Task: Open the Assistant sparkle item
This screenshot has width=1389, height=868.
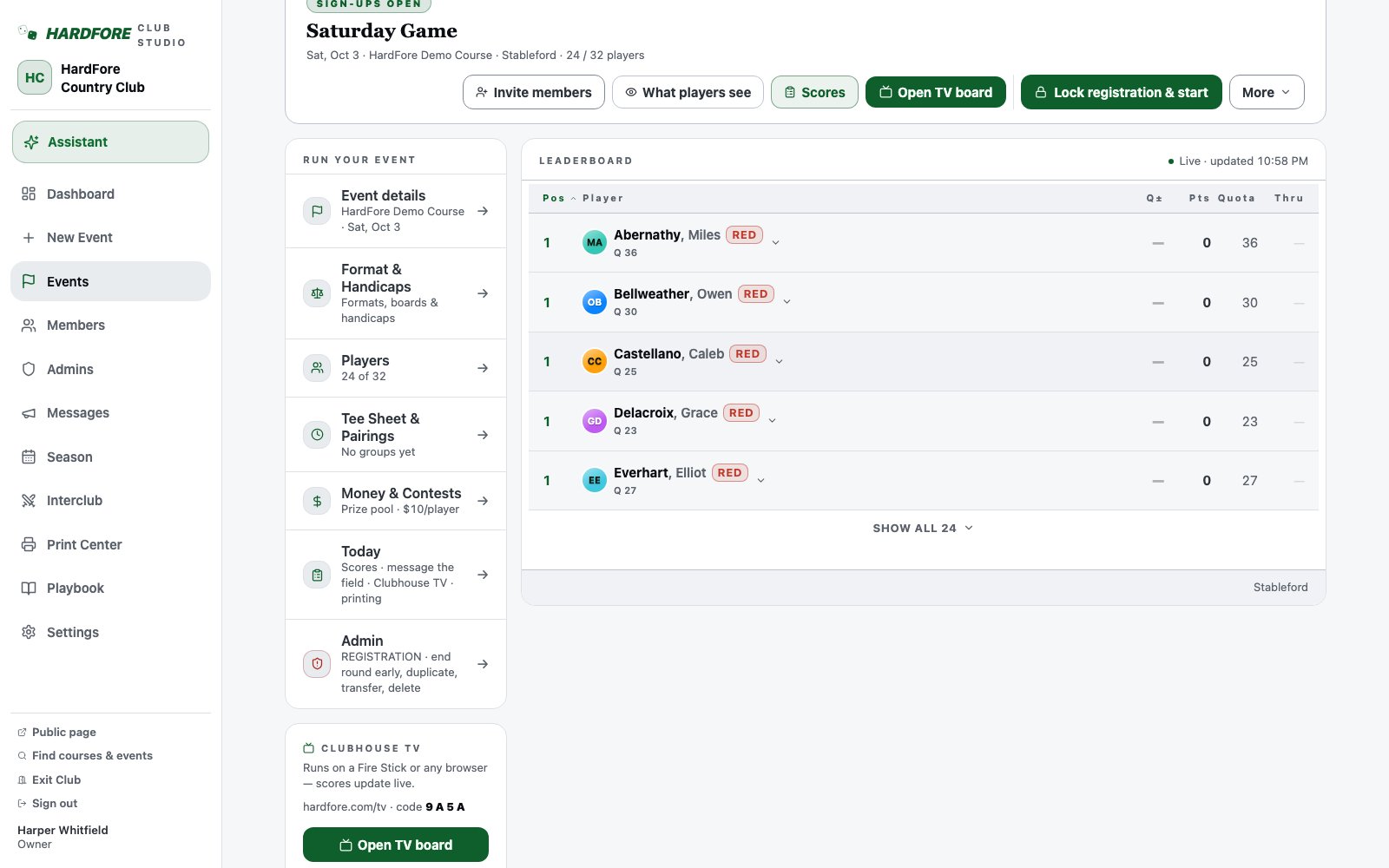Action: coord(110,141)
